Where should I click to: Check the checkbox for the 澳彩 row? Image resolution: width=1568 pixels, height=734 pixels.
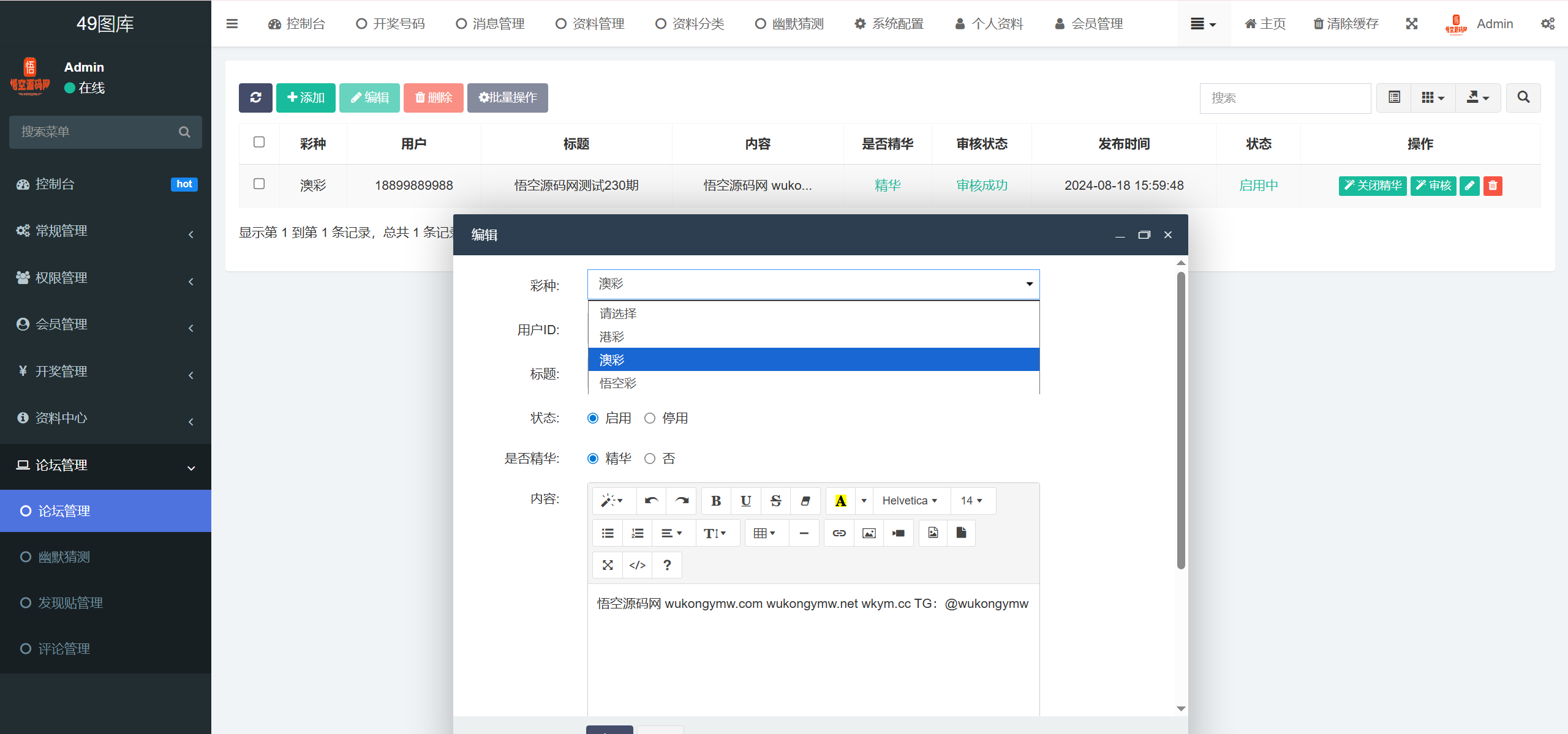coord(259,184)
